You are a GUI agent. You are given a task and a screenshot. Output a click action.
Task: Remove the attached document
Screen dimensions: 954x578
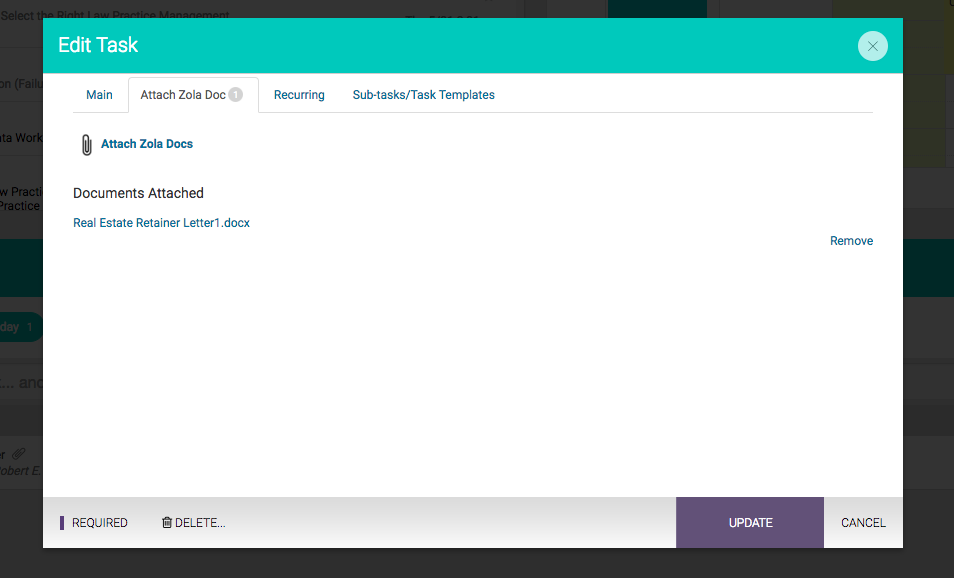851,241
